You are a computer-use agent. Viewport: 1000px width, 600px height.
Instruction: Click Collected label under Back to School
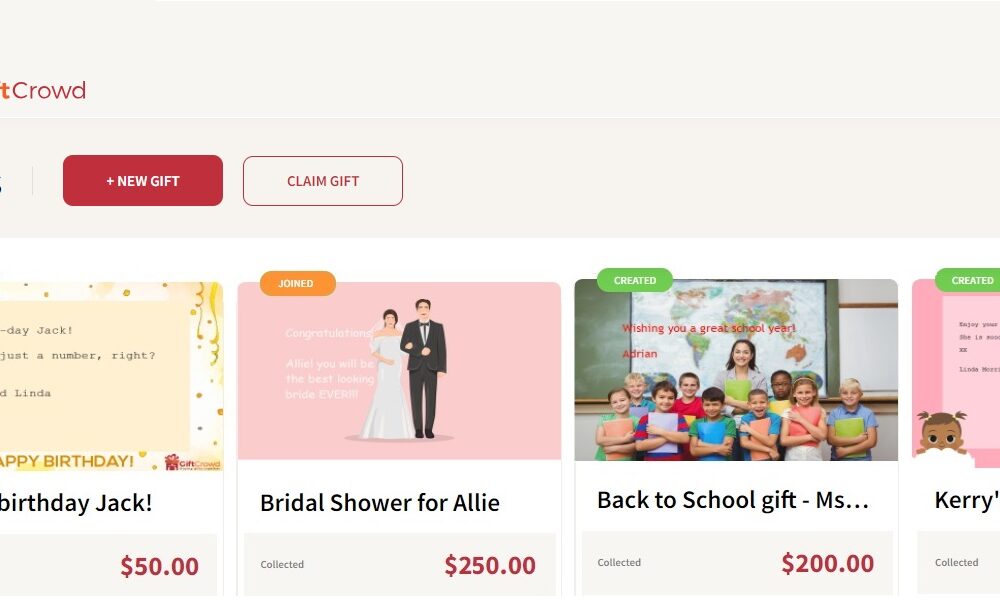point(619,563)
